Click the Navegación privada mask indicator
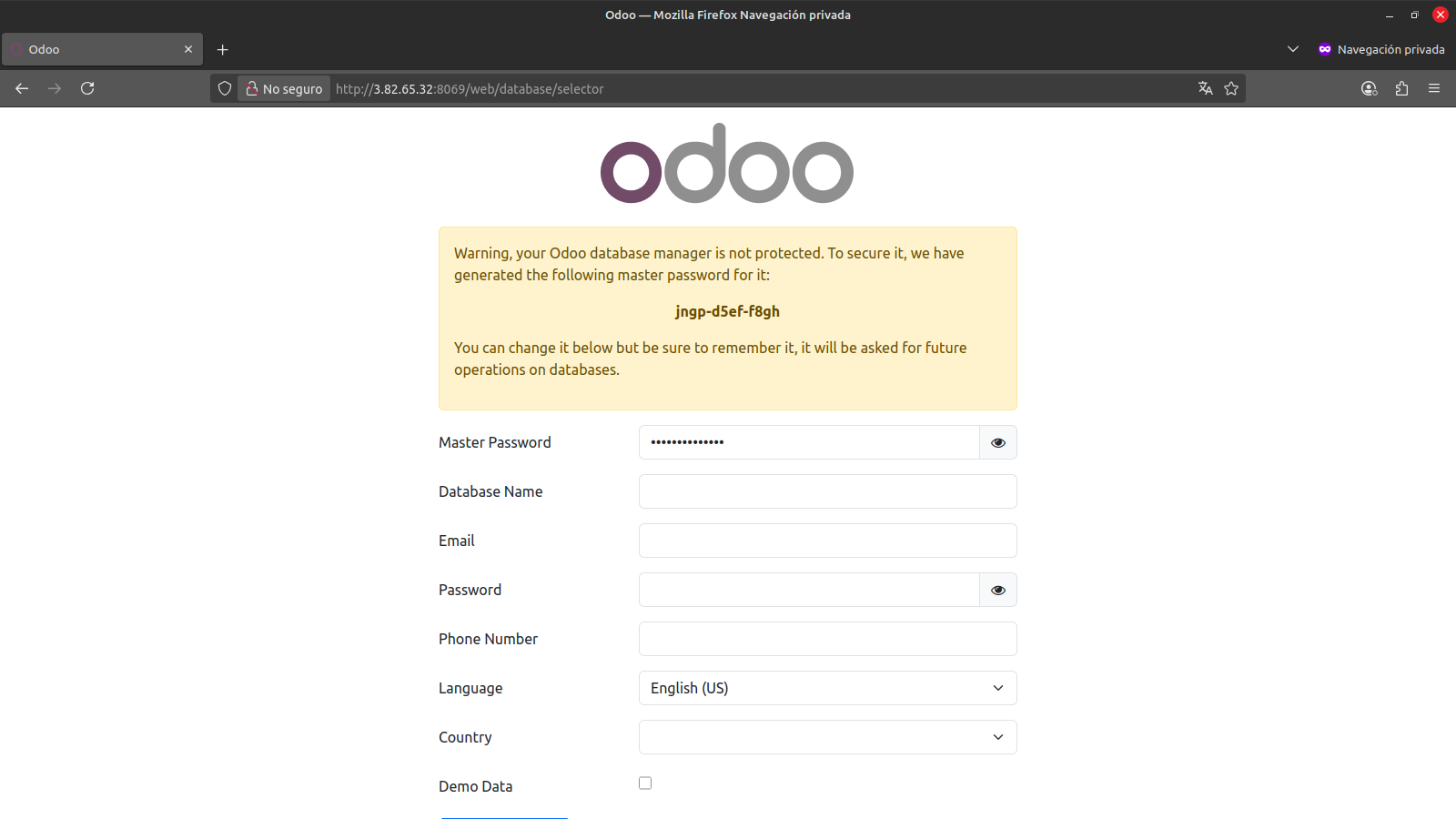The image size is (1456, 819). pyautogui.click(x=1380, y=49)
